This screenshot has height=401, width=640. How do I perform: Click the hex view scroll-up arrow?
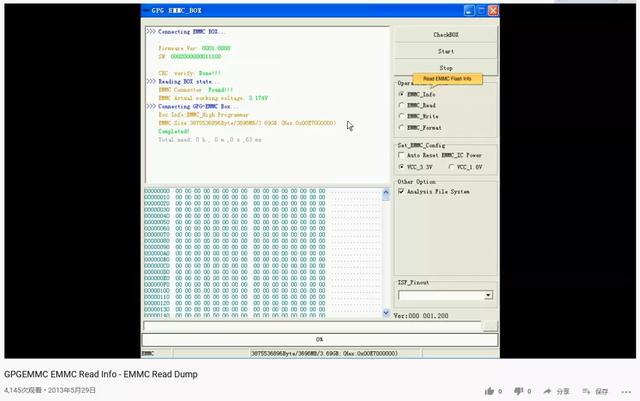(x=386, y=192)
